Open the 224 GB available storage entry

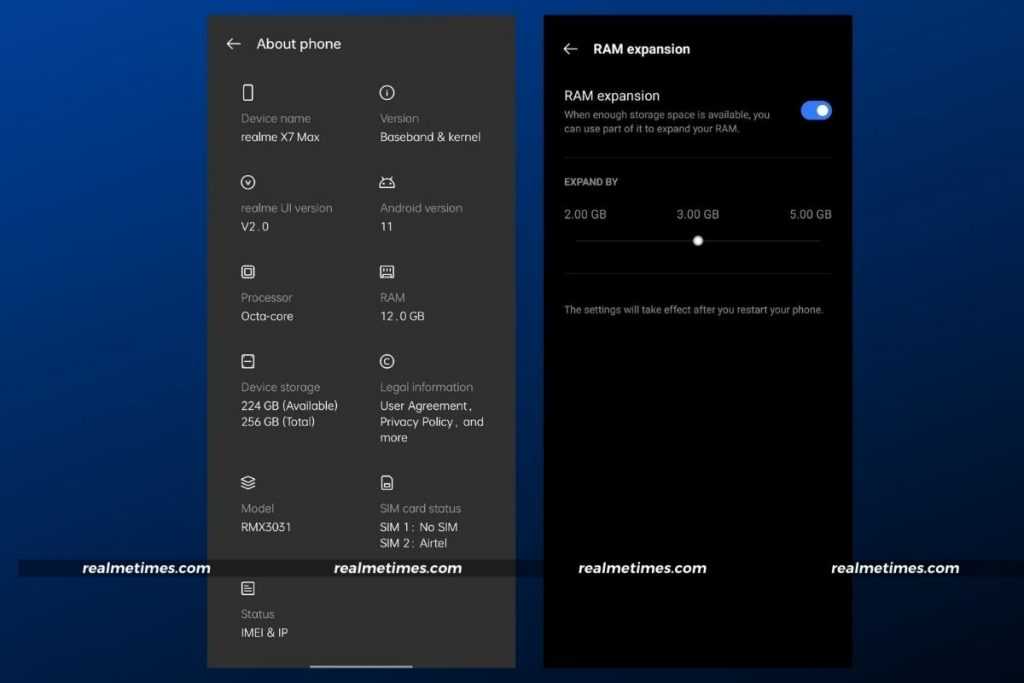pyautogui.click(x=289, y=405)
